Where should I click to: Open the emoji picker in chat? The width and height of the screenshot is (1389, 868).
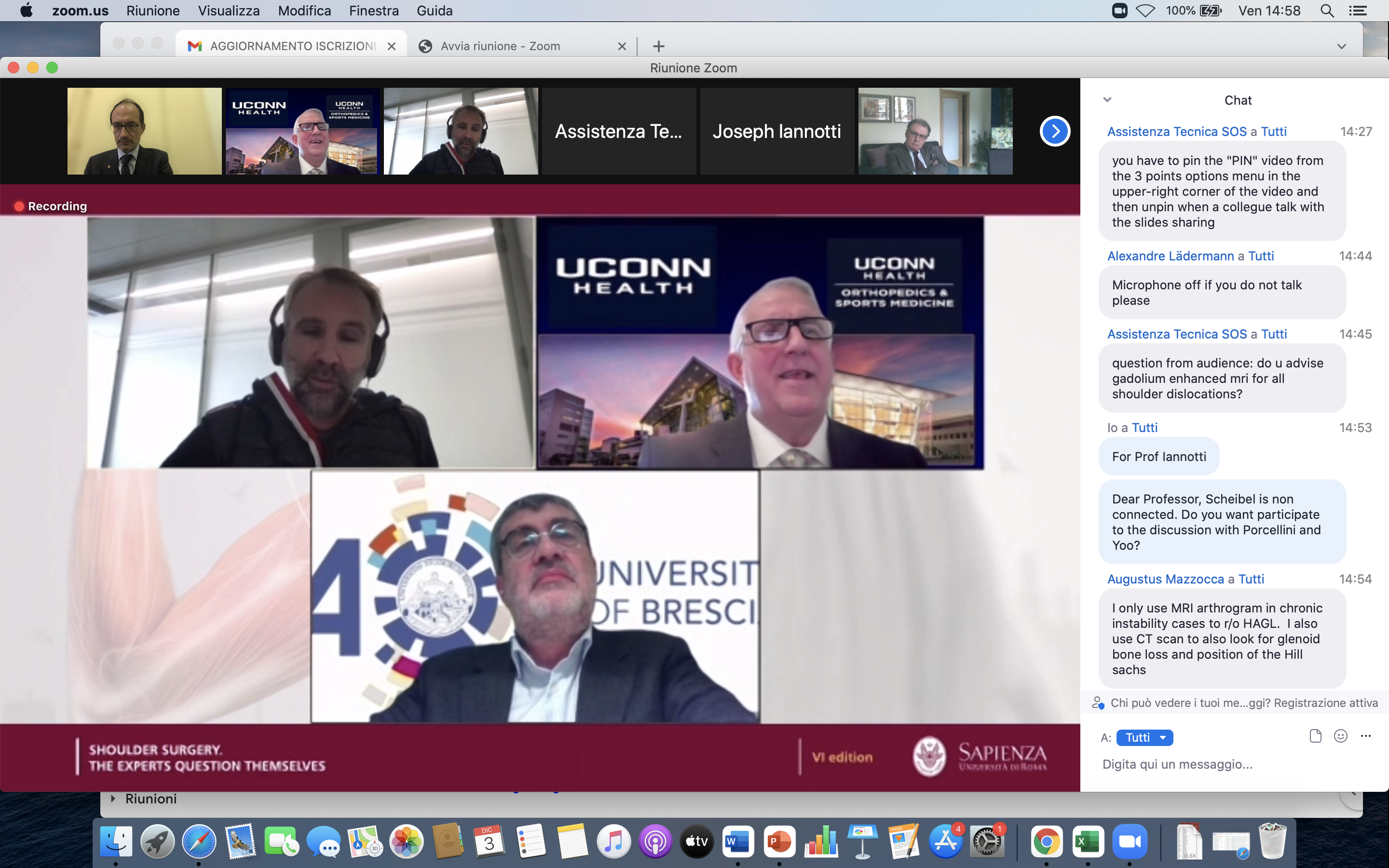click(1340, 736)
